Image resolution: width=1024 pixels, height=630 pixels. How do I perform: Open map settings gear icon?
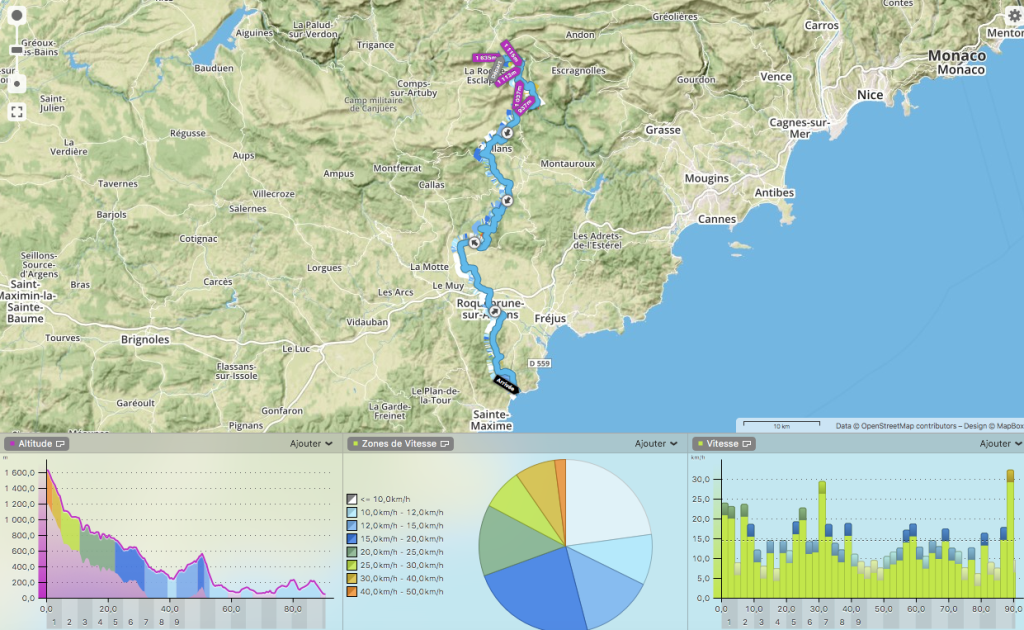pyautogui.click(x=1014, y=16)
